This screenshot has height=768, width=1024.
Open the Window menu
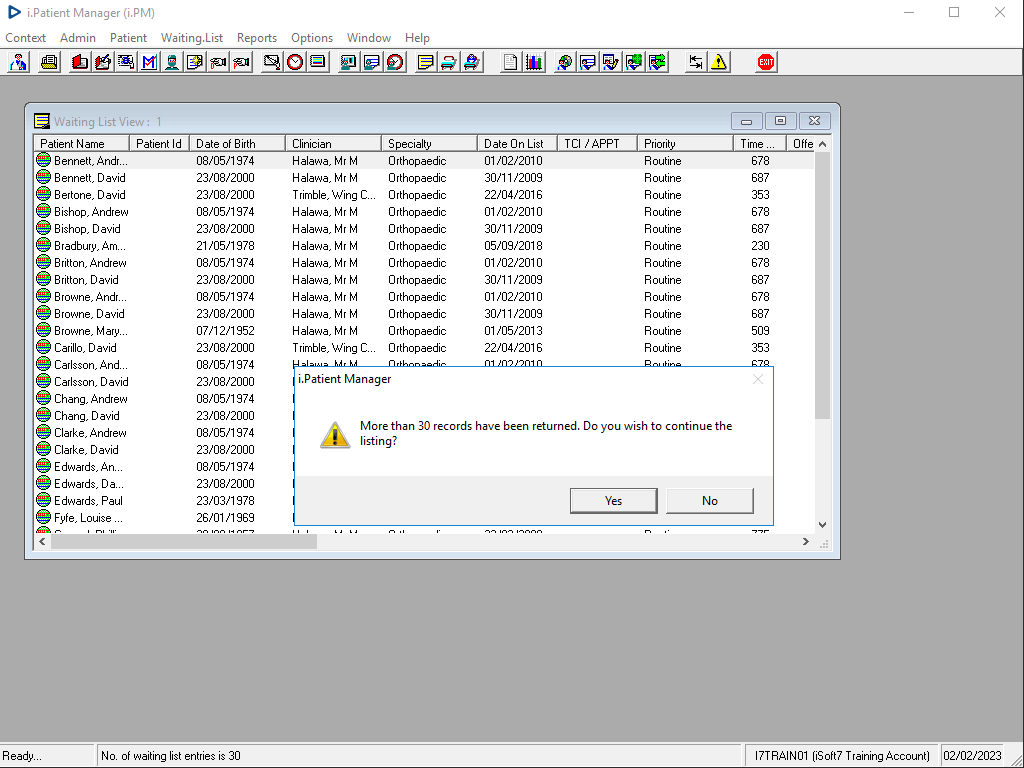369,38
